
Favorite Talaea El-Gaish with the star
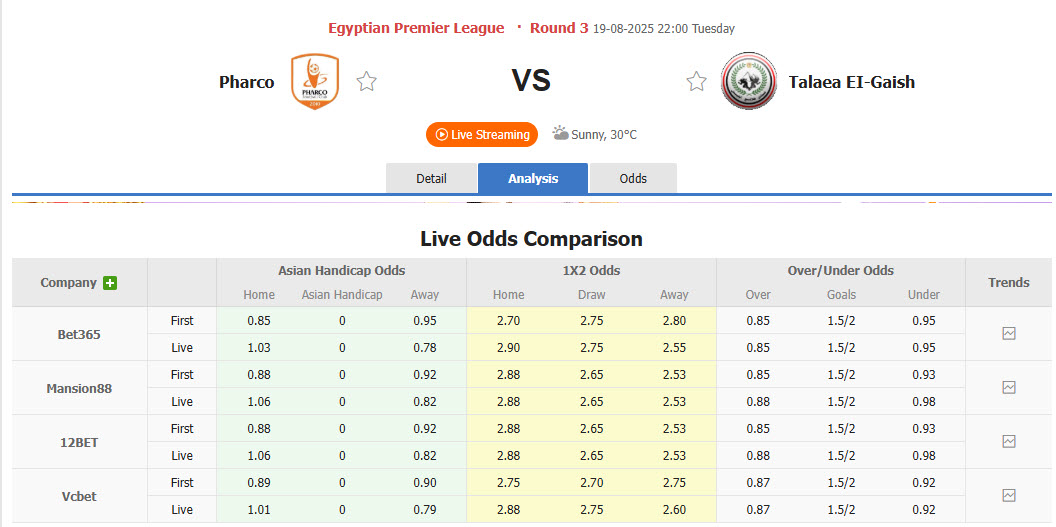point(696,82)
